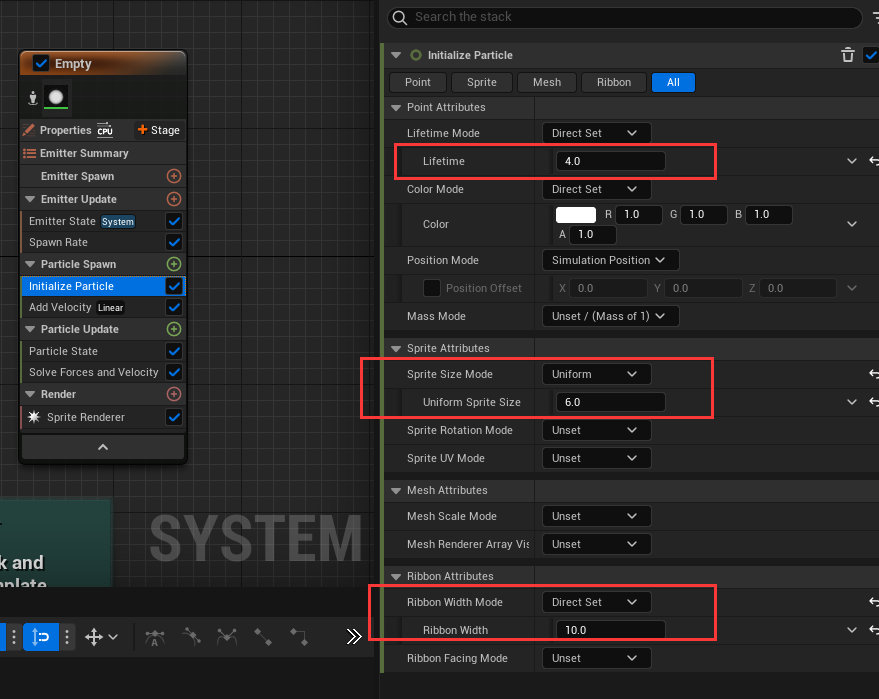Add a module to Emitter Spawn
The height and width of the screenshot is (699, 879).
pos(174,176)
